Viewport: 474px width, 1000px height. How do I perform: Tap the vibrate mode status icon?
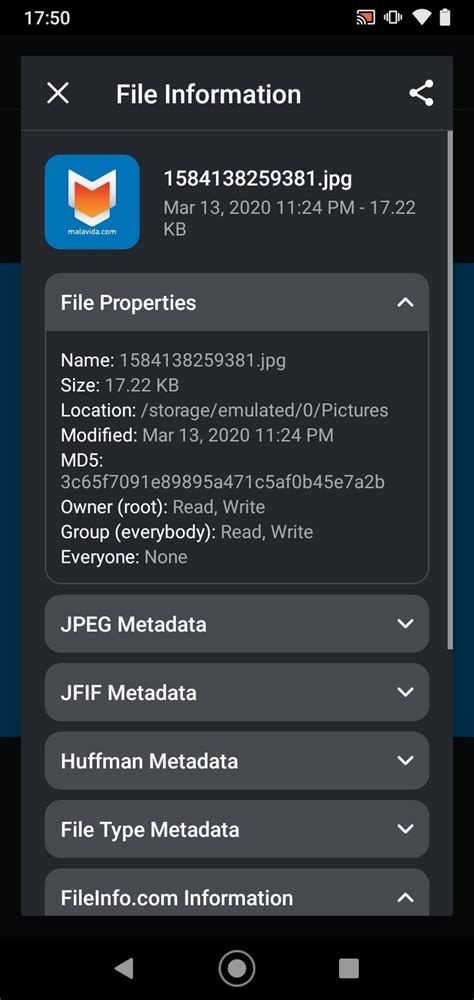[x=392, y=18]
